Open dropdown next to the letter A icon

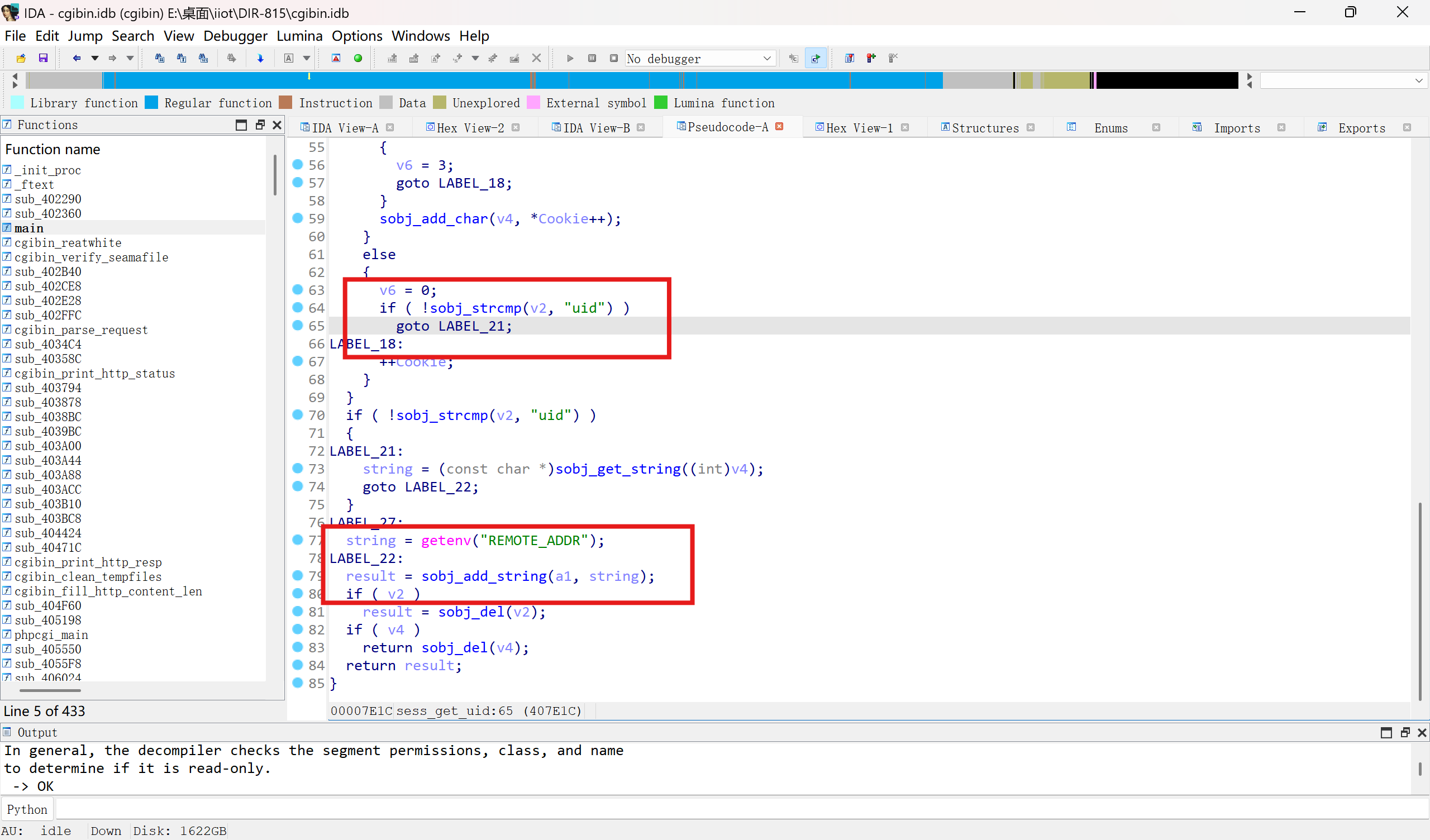coord(307,58)
